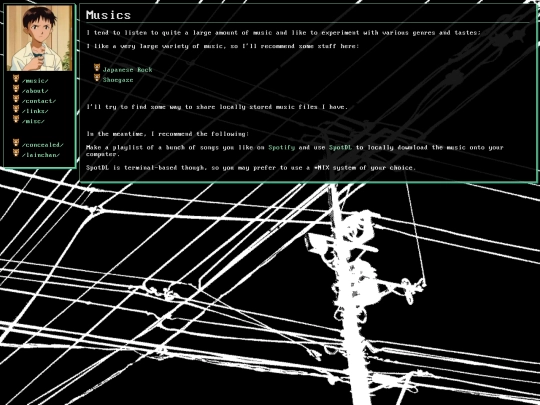
Task: Click the anime character profile picture
Action: coord(40,38)
